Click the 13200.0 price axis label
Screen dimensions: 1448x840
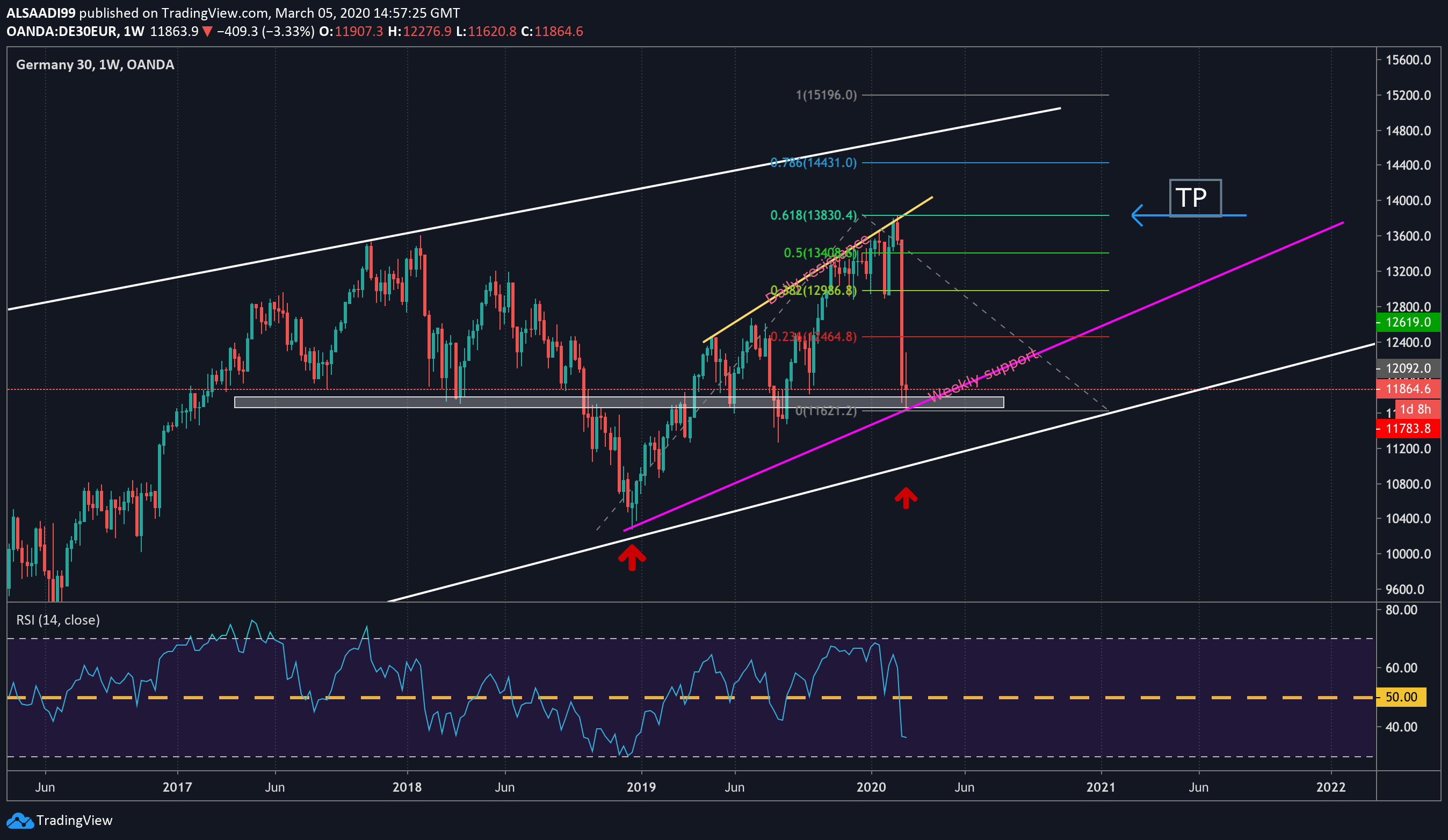coord(1408,271)
